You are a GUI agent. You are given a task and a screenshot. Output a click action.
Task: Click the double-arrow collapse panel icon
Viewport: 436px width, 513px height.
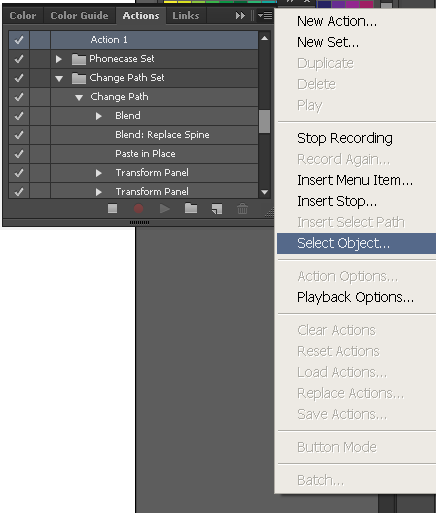pyautogui.click(x=240, y=15)
